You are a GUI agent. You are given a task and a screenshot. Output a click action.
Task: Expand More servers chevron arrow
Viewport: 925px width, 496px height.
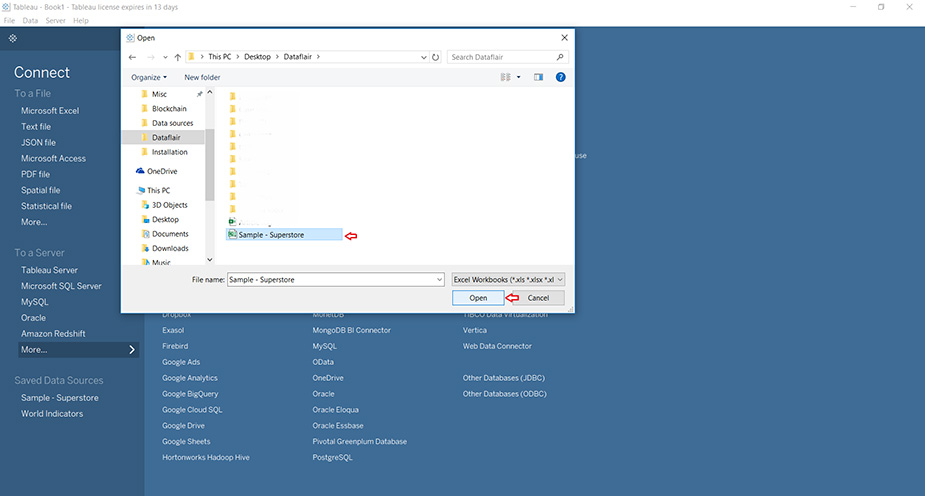[x=132, y=350]
